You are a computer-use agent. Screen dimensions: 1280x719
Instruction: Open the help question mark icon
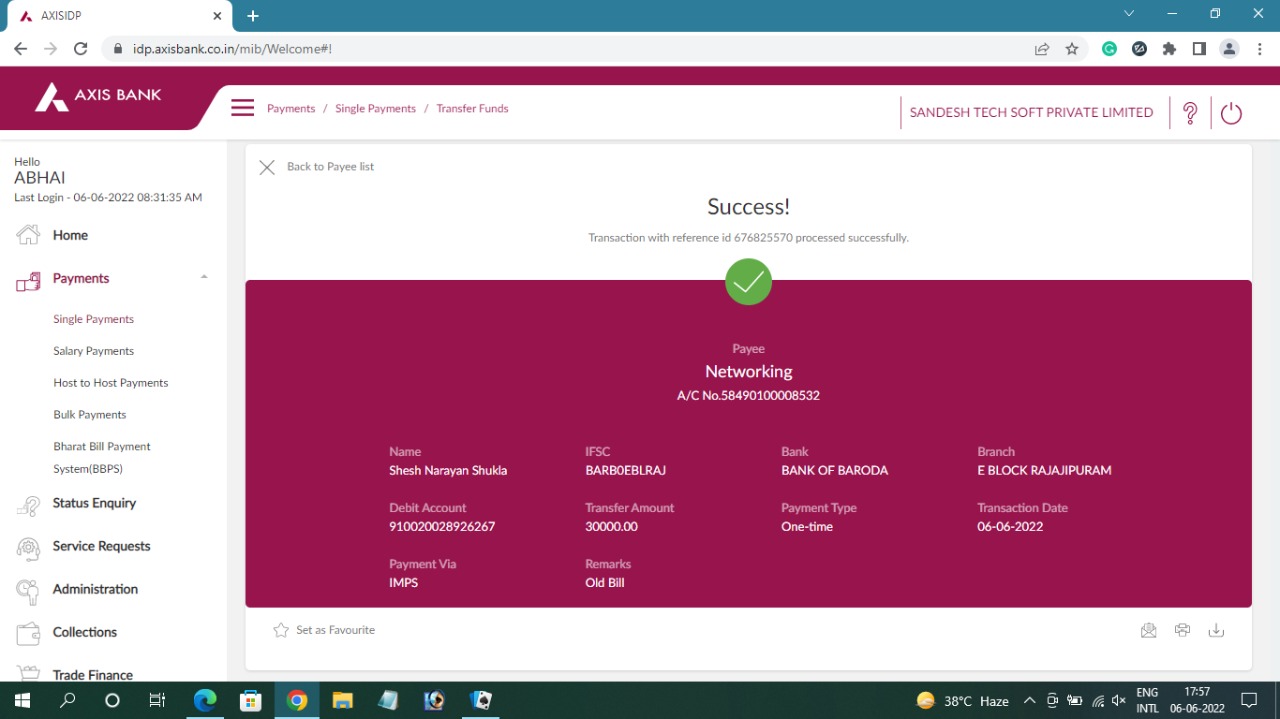pyautogui.click(x=1190, y=113)
